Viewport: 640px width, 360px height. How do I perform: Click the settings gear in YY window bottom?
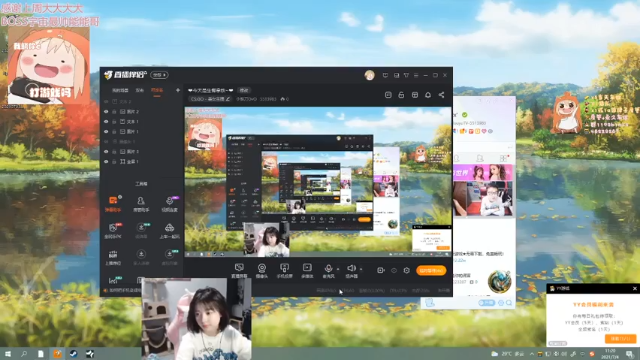pyautogui.click(x=501, y=303)
